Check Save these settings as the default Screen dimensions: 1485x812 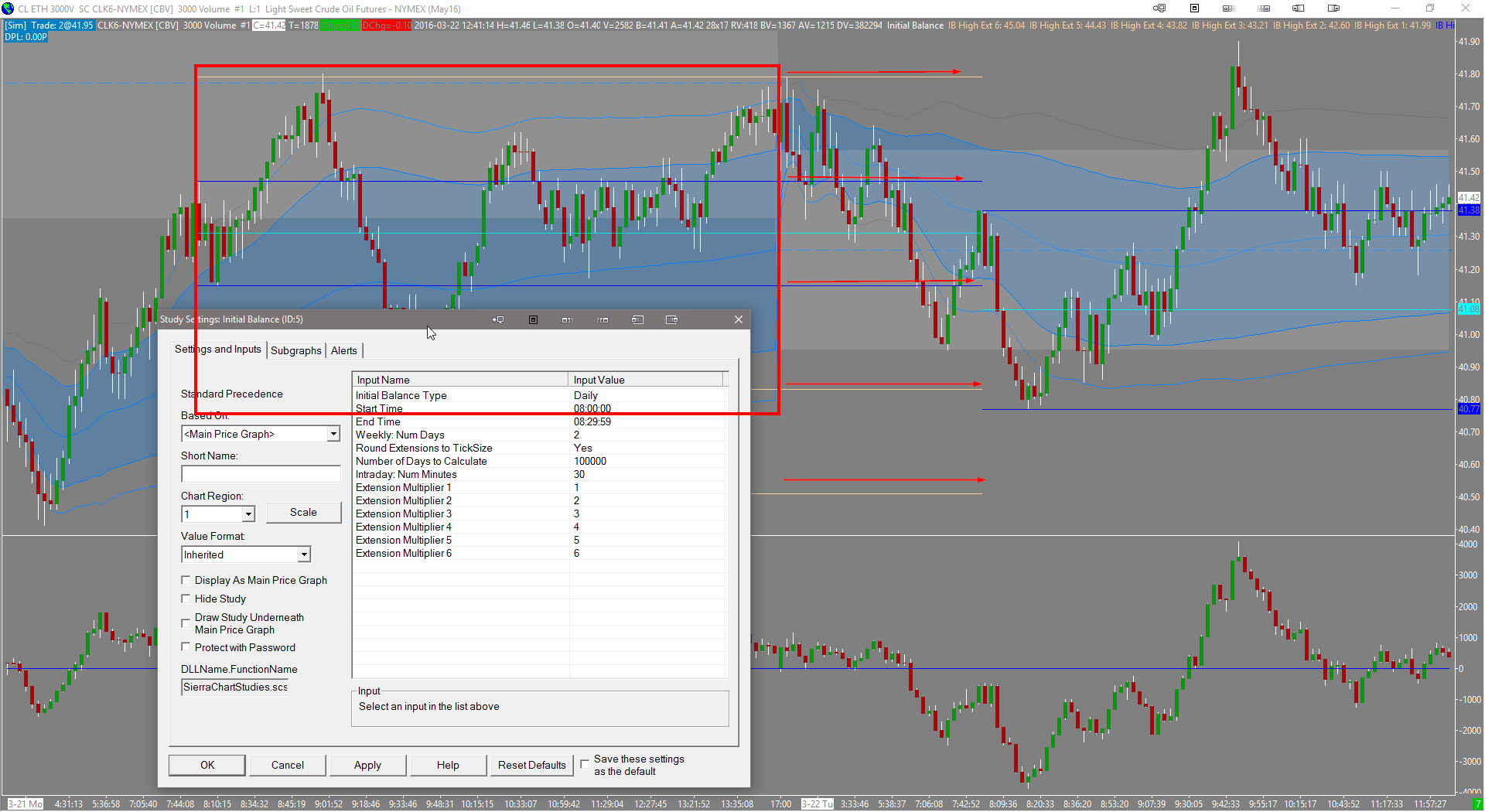[585, 765]
